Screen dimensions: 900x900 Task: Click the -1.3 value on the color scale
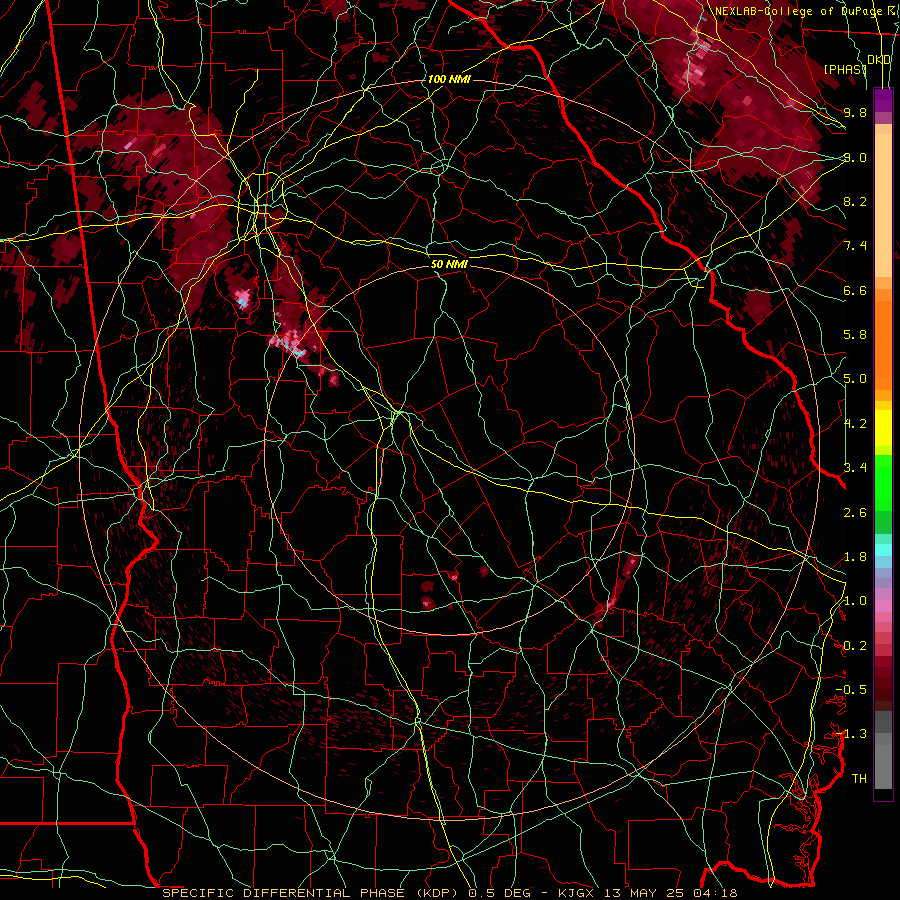coord(851,734)
